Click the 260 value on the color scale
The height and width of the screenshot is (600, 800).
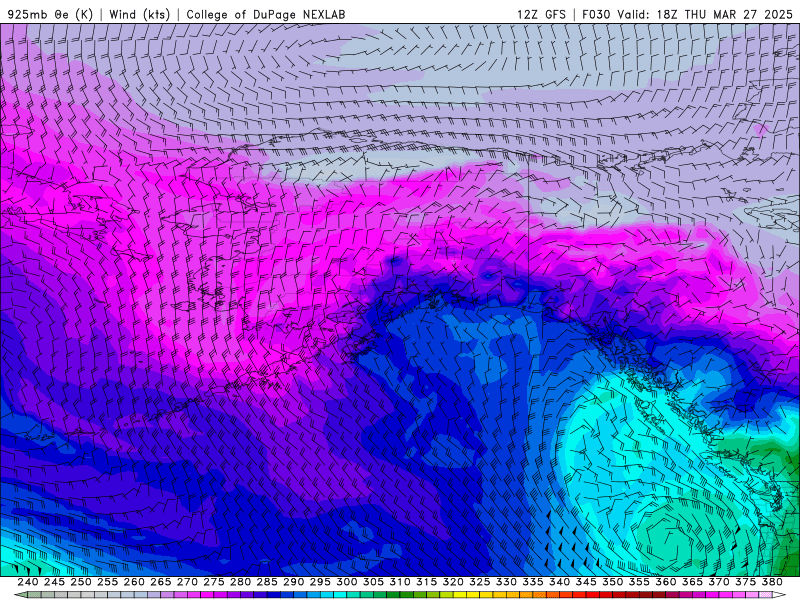(x=134, y=582)
